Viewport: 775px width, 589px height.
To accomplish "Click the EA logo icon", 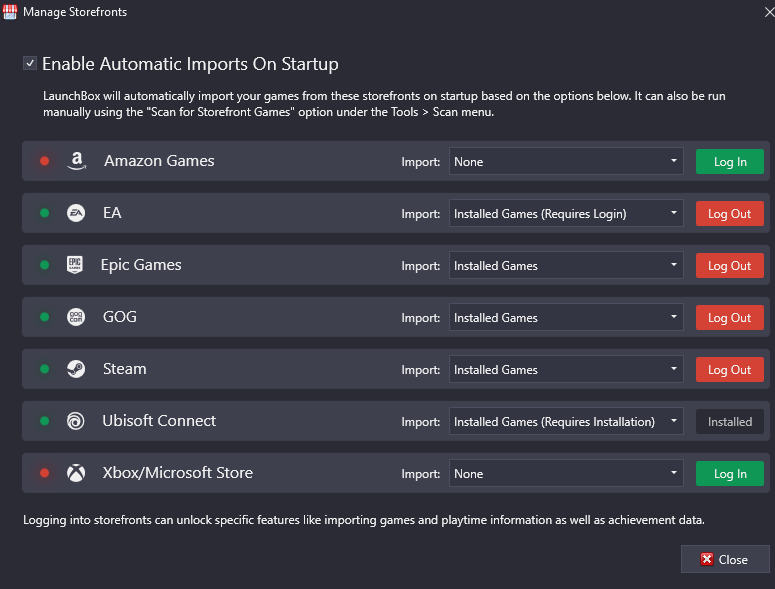I will [x=76, y=213].
